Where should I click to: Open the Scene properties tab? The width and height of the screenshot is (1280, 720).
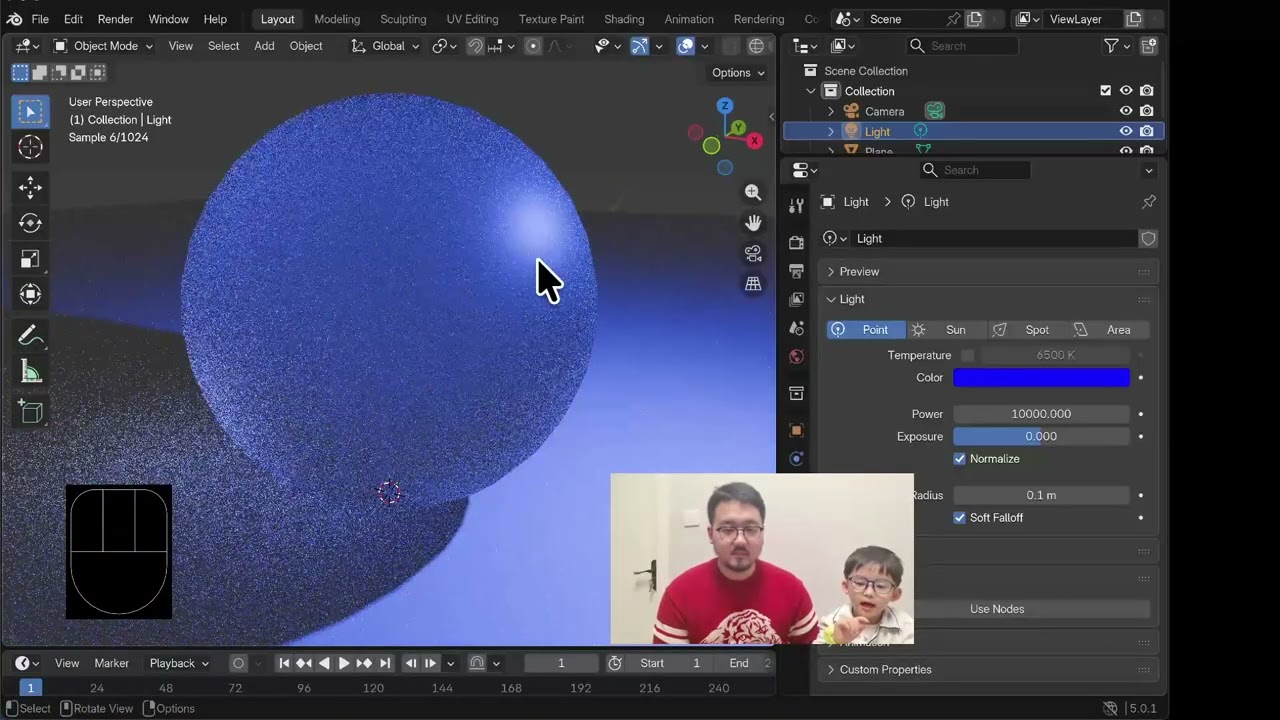(796, 328)
